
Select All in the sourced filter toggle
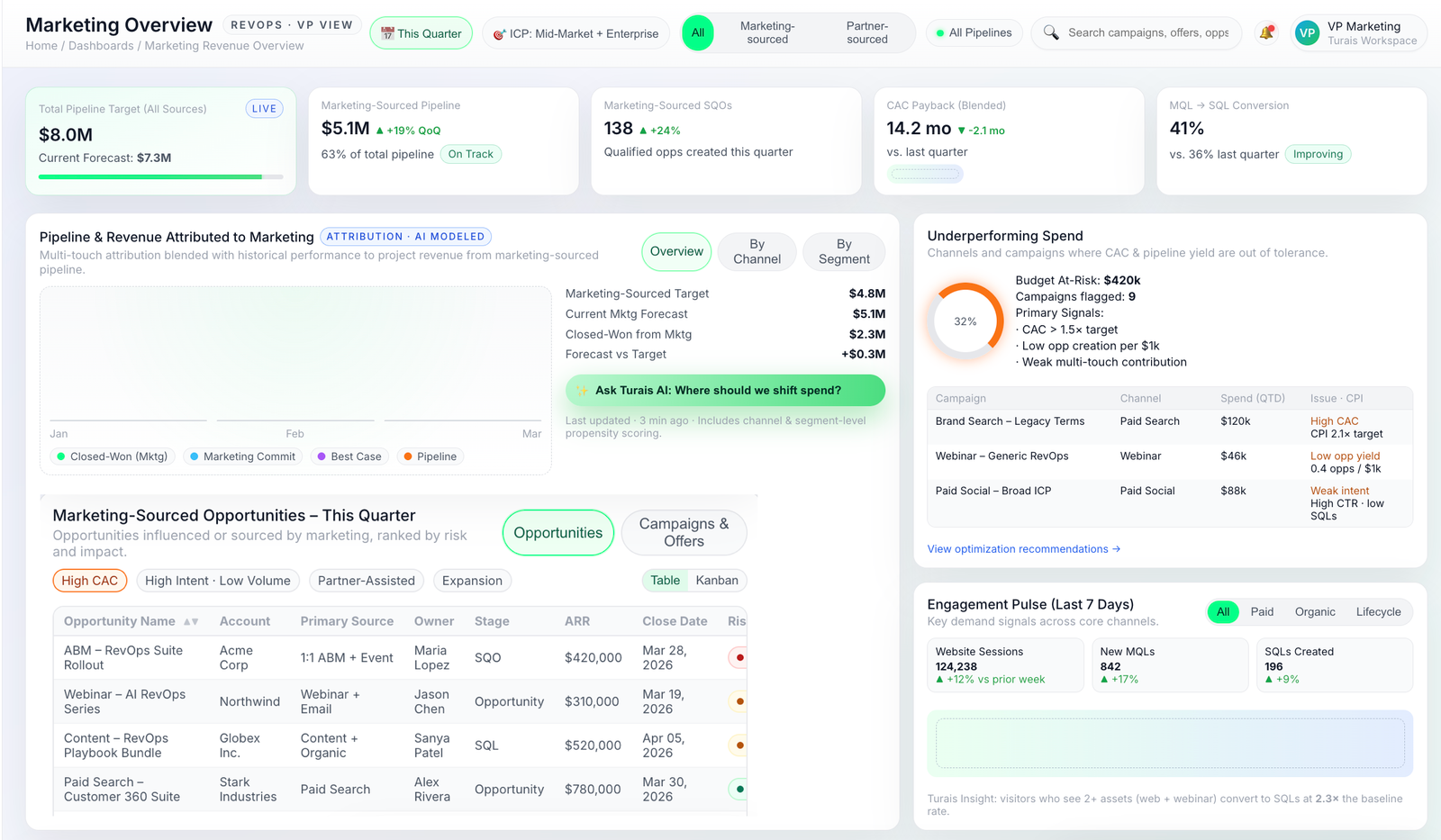698,32
